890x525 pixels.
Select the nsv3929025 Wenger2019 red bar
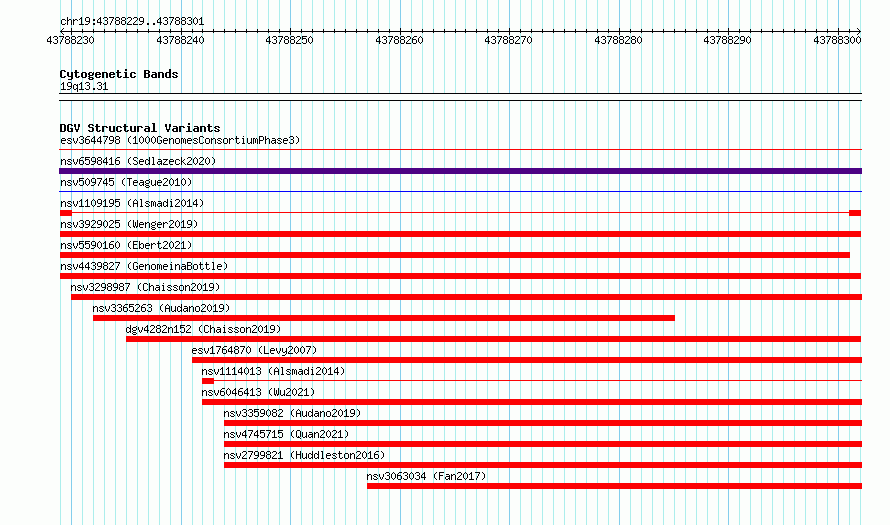(460, 234)
